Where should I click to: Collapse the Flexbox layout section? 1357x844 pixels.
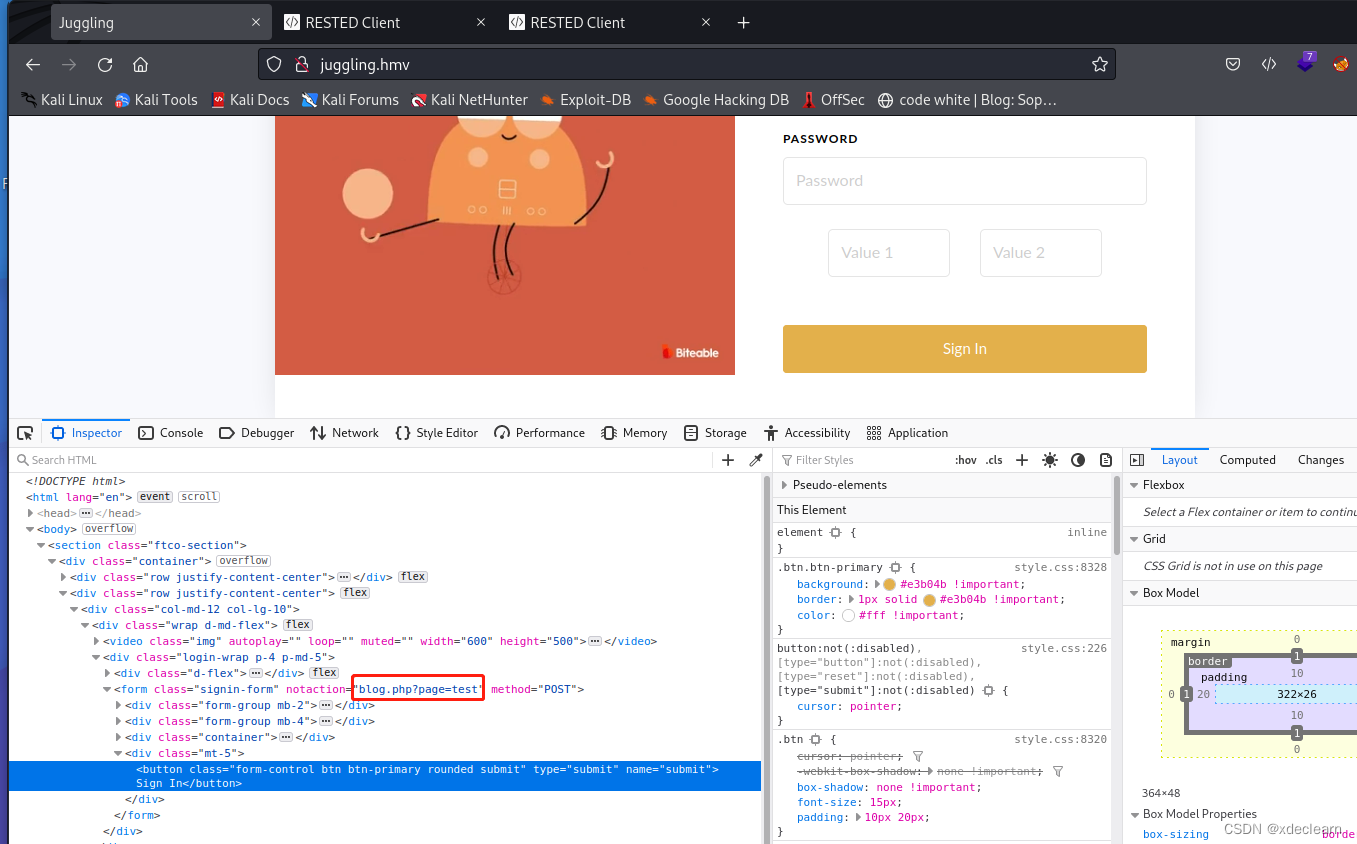1135,485
